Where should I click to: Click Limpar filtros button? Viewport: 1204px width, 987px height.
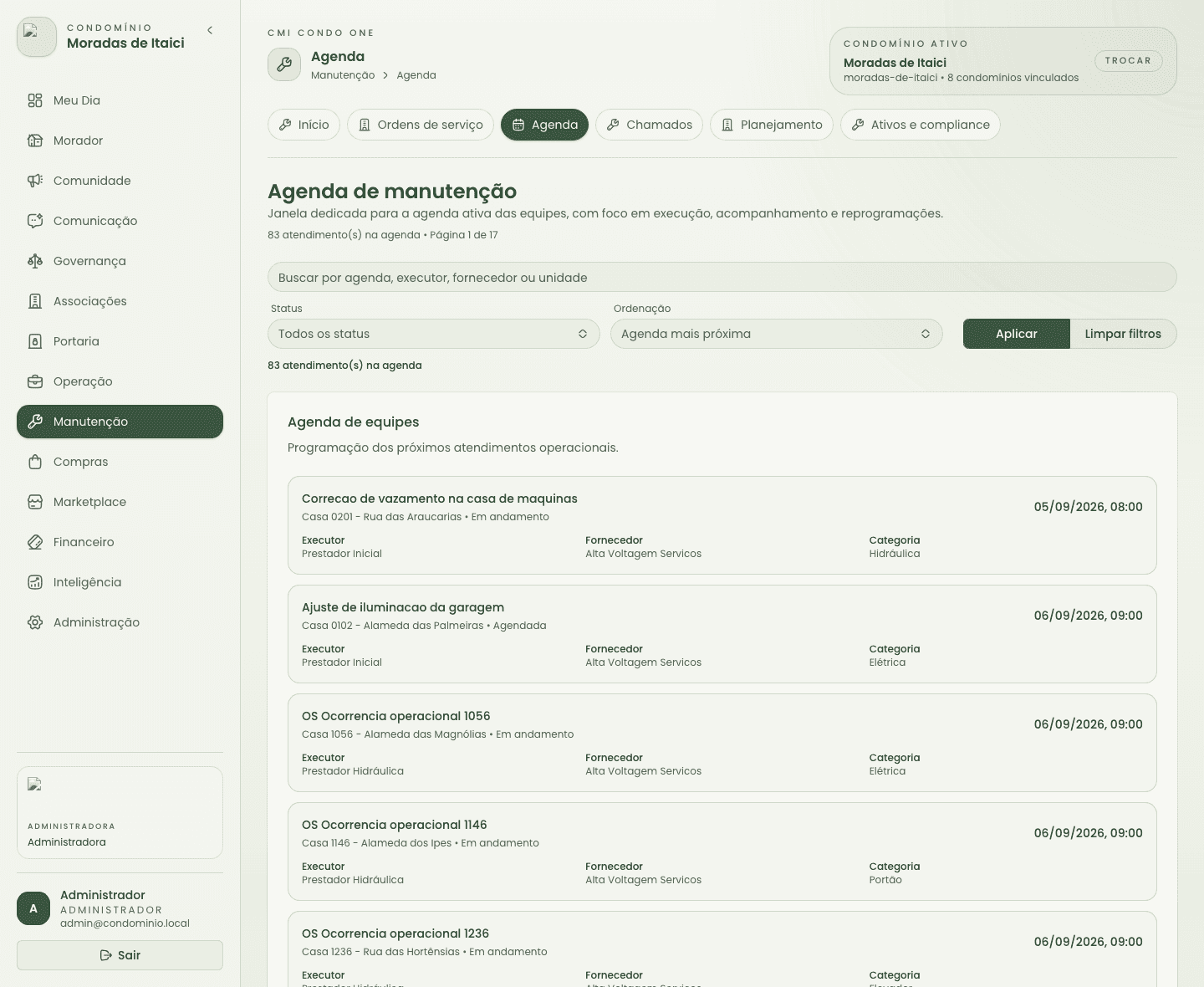[1123, 334]
